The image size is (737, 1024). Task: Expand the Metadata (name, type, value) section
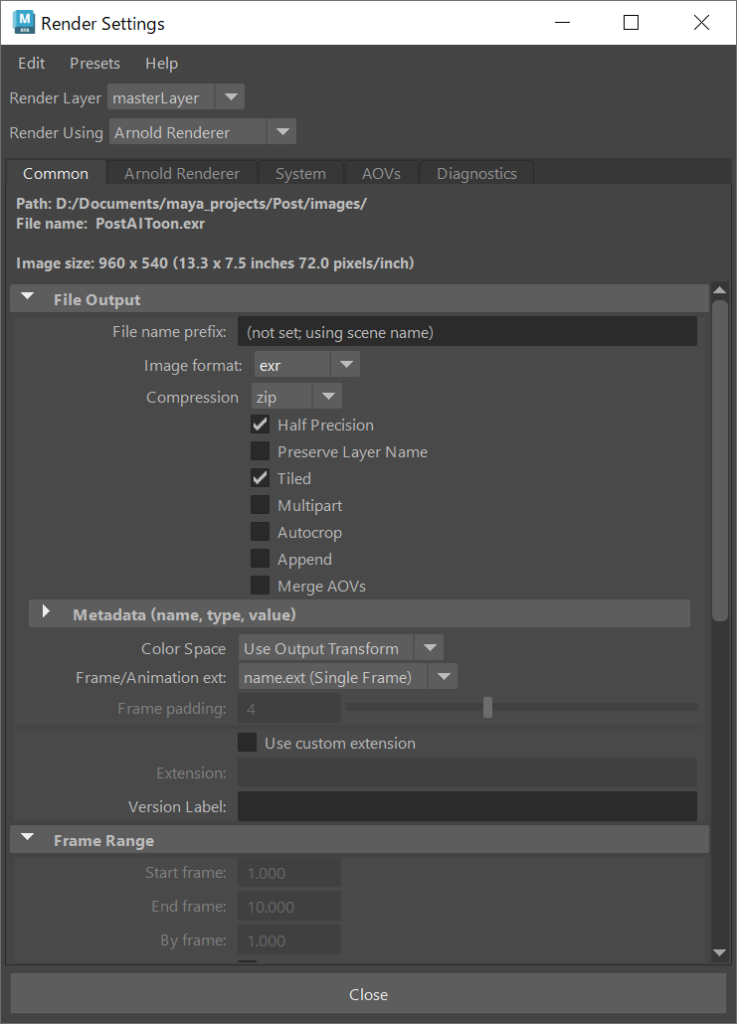pyautogui.click(x=46, y=613)
